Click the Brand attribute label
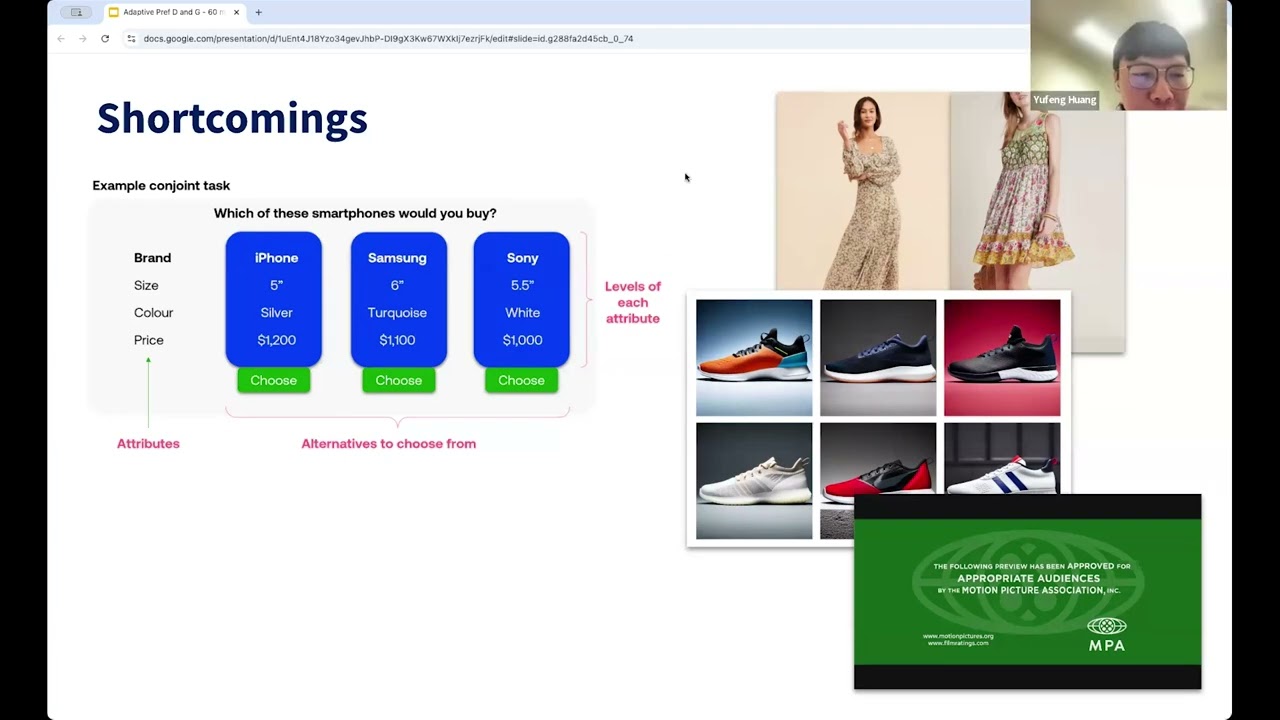 click(x=152, y=258)
